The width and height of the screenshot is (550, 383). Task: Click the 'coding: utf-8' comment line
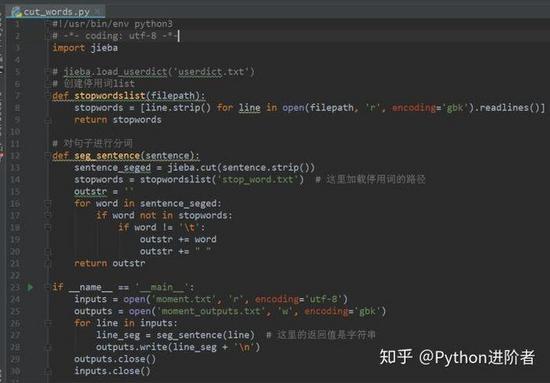116,36
